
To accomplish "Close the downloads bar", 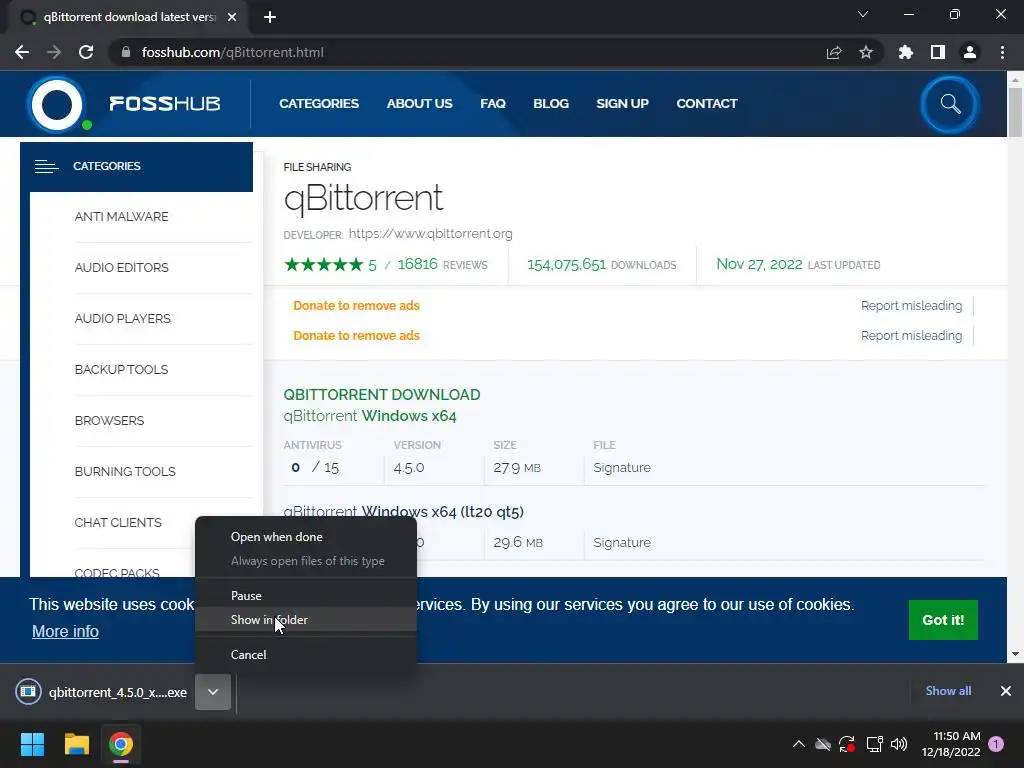I will (1006, 691).
